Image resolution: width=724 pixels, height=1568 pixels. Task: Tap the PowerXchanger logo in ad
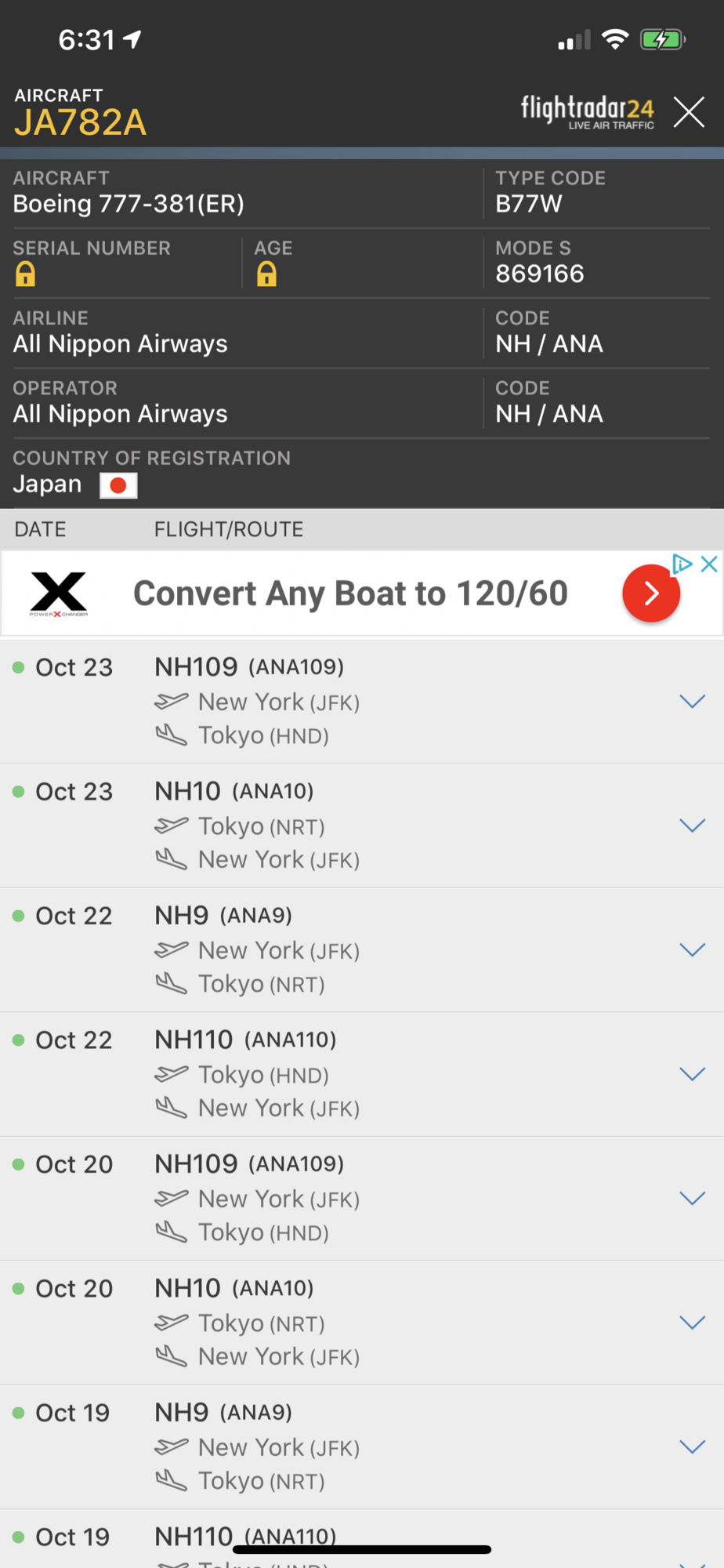click(x=59, y=593)
